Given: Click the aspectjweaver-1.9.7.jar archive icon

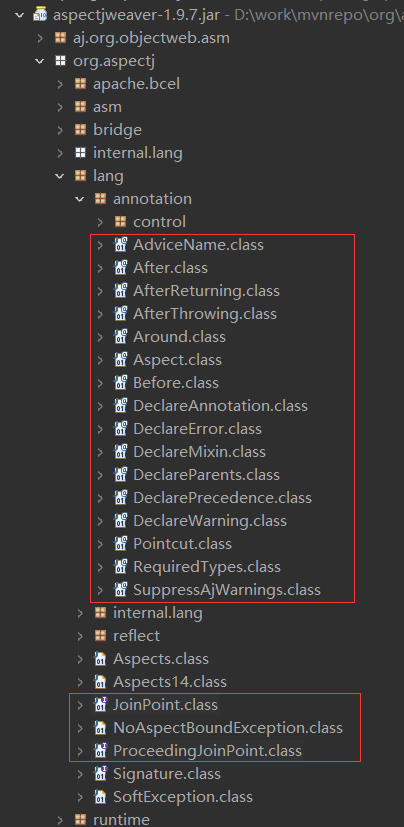Looking at the screenshot, I should pyautogui.click(x=40, y=15).
